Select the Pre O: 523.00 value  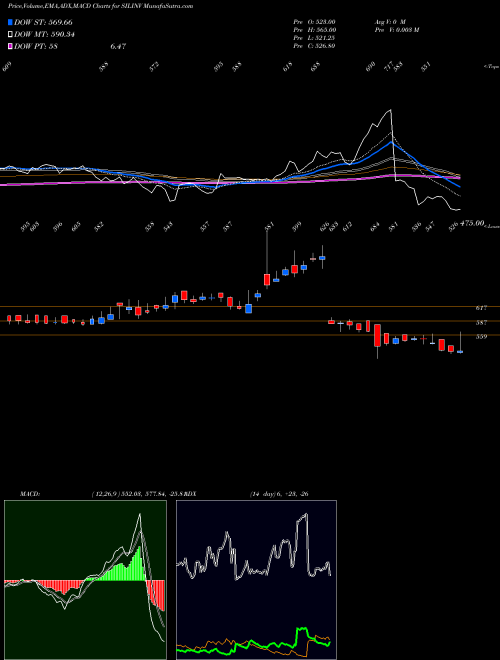(314, 22)
